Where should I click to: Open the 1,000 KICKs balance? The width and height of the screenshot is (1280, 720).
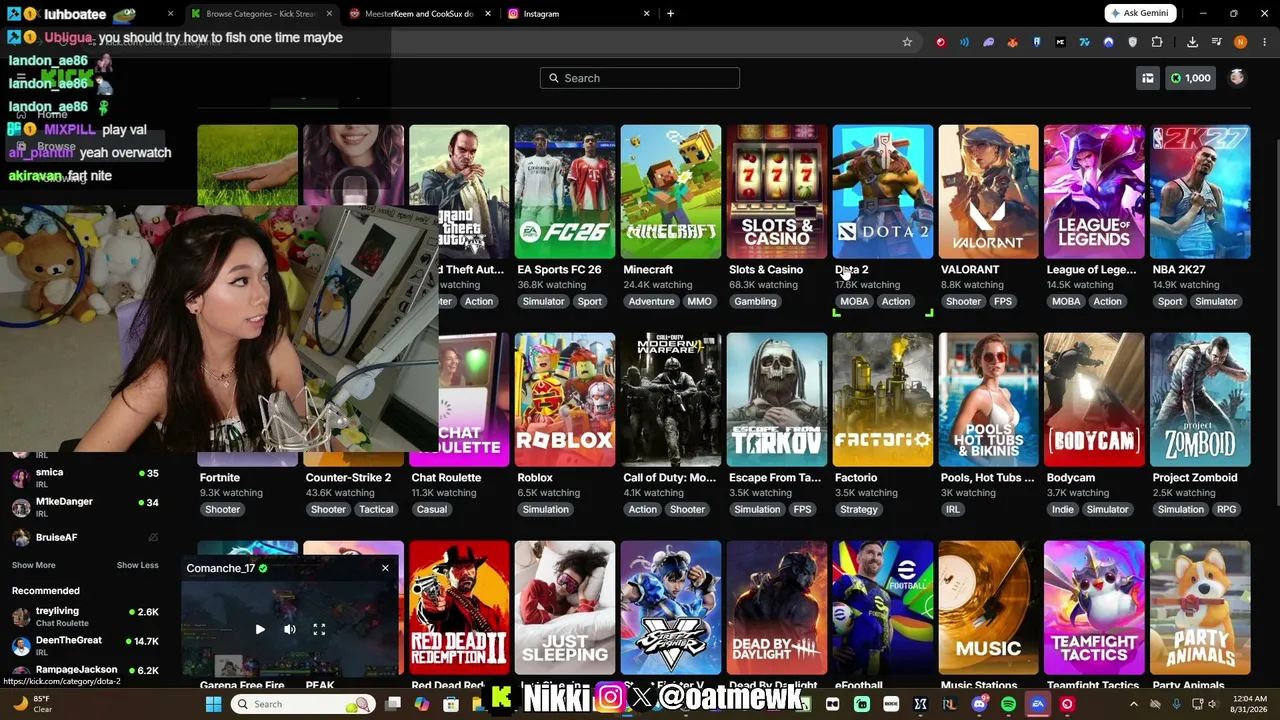point(1190,78)
